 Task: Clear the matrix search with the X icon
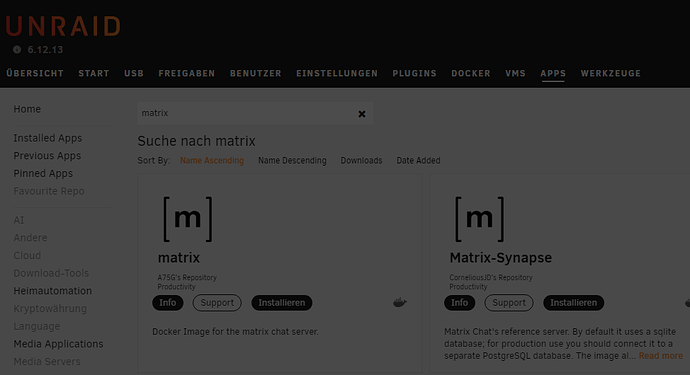click(x=362, y=114)
